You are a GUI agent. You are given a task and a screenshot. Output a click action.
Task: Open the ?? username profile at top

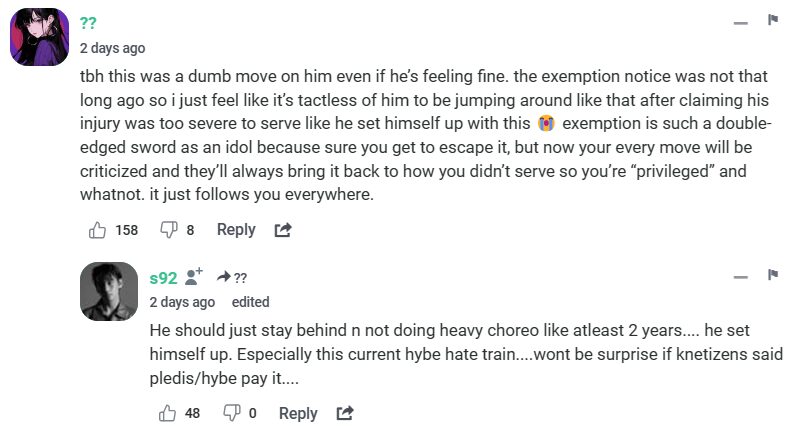point(88,24)
